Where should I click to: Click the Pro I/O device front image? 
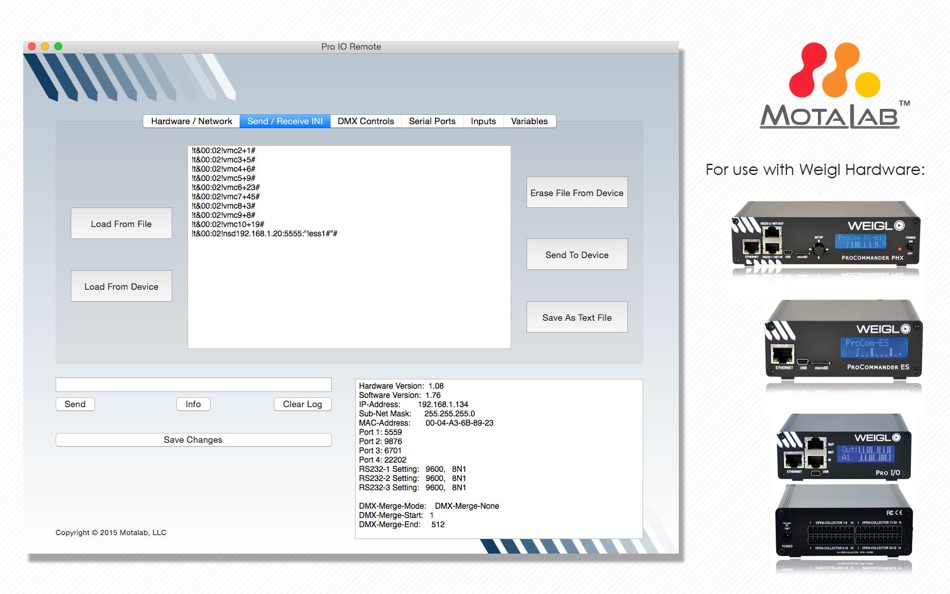(844, 447)
